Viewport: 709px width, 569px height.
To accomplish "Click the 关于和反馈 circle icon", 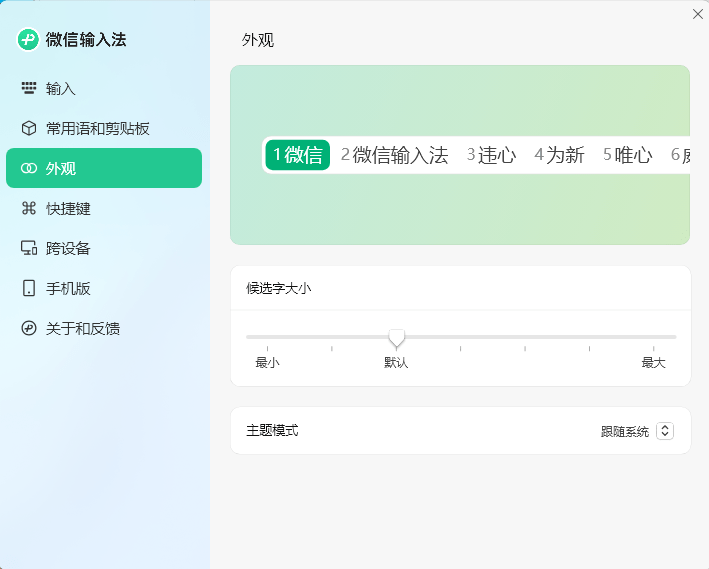I will pyautogui.click(x=29, y=328).
